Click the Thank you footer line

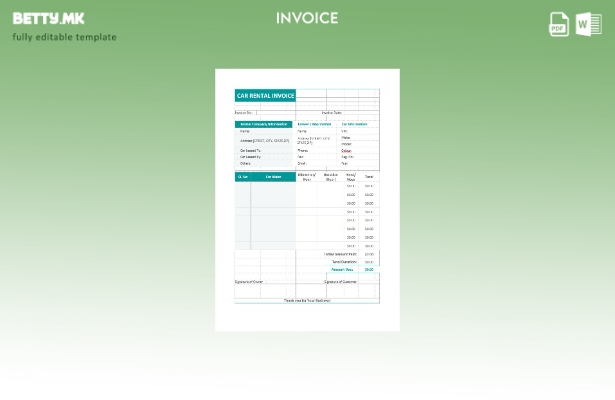click(x=307, y=300)
